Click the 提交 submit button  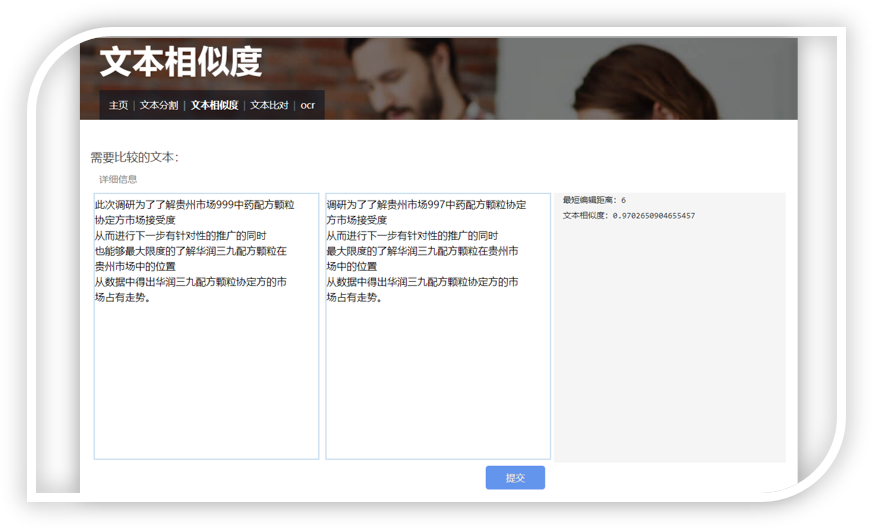coord(515,478)
